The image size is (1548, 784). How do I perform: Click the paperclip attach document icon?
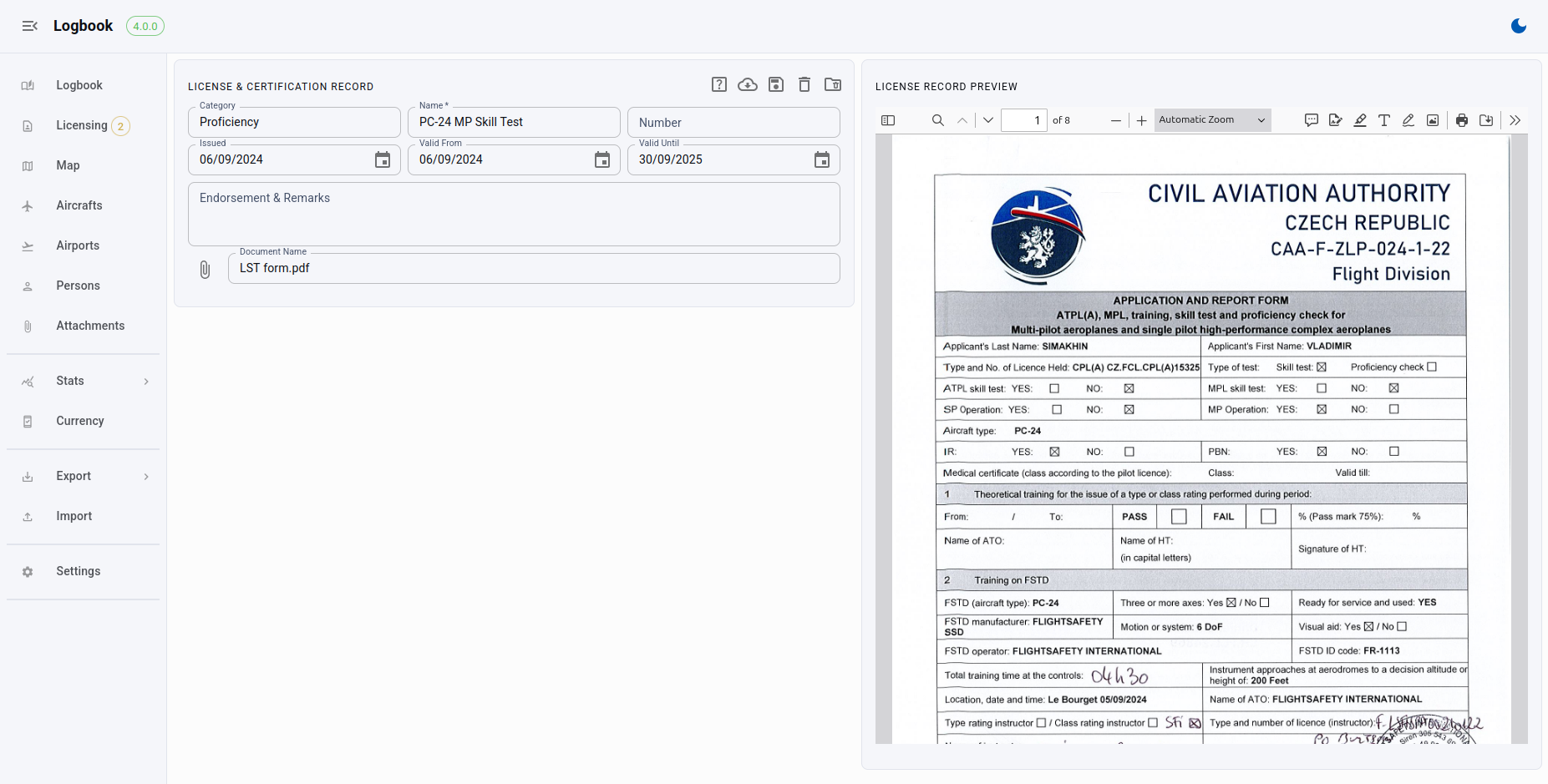tap(205, 269)
